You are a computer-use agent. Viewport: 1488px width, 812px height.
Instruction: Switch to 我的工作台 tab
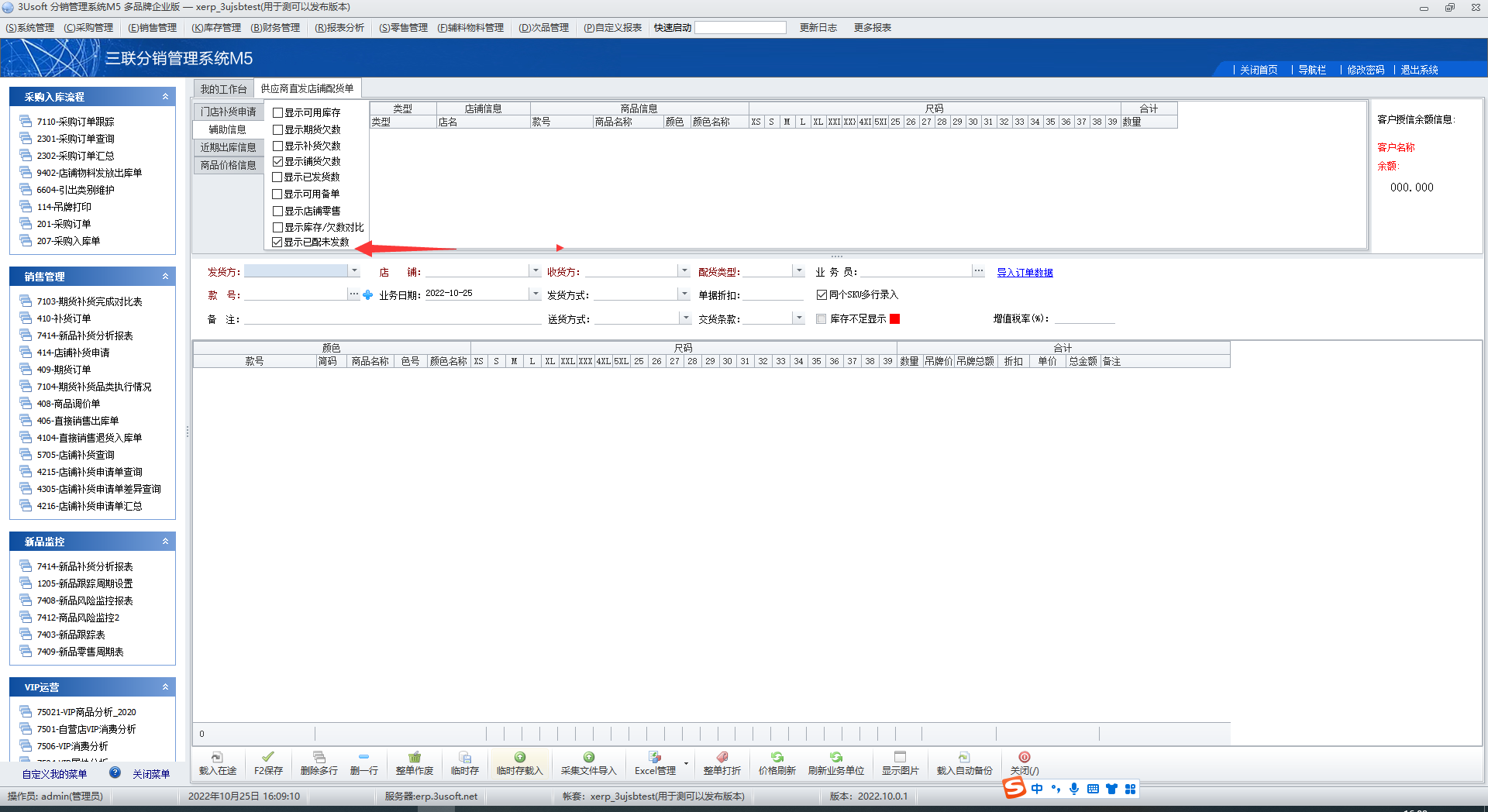click(x=223, y=89)
